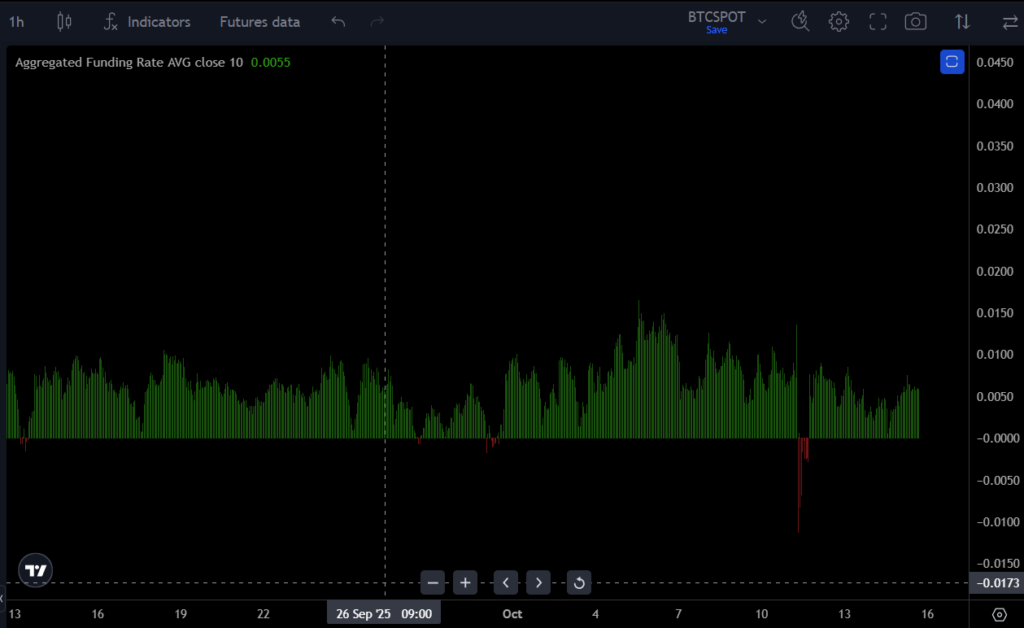Click the Save link under BTCSPOT
Screen dimensions: 1024x628
point(716,30)
